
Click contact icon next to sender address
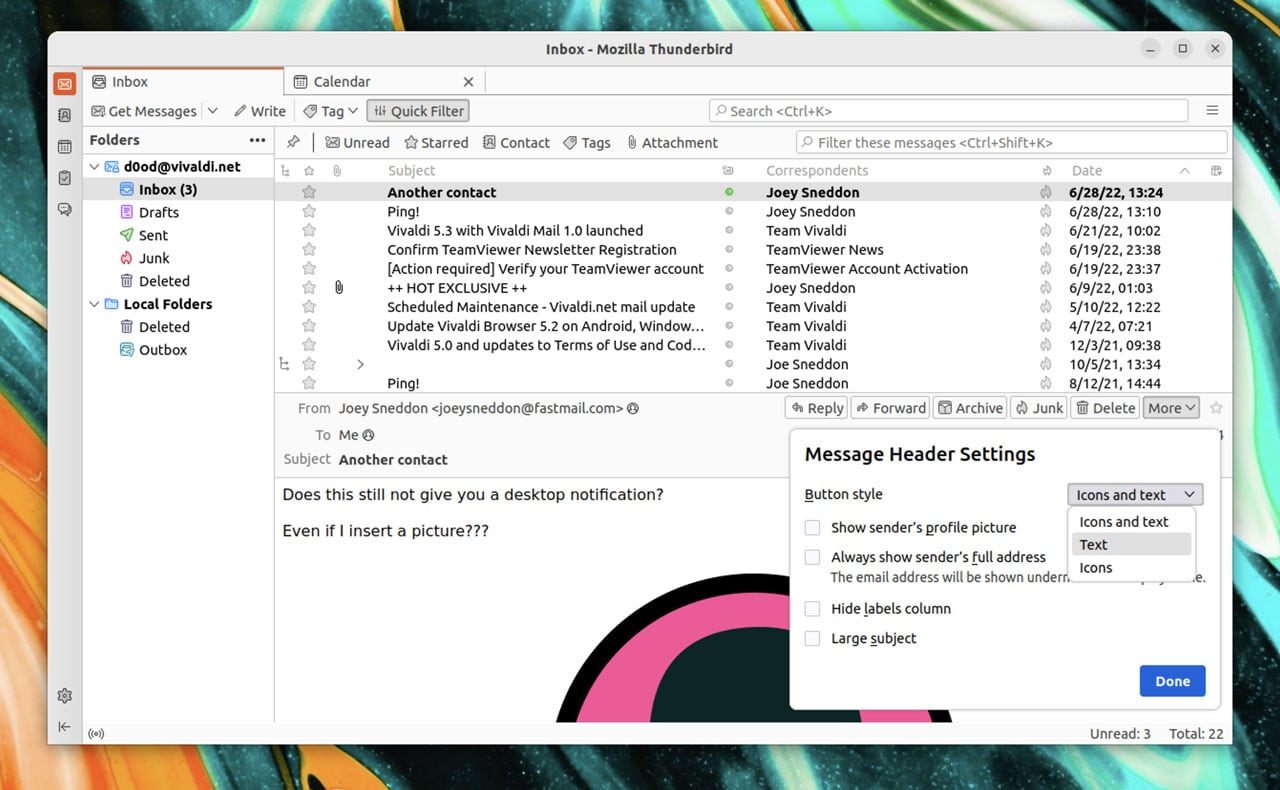coord(633,408)
